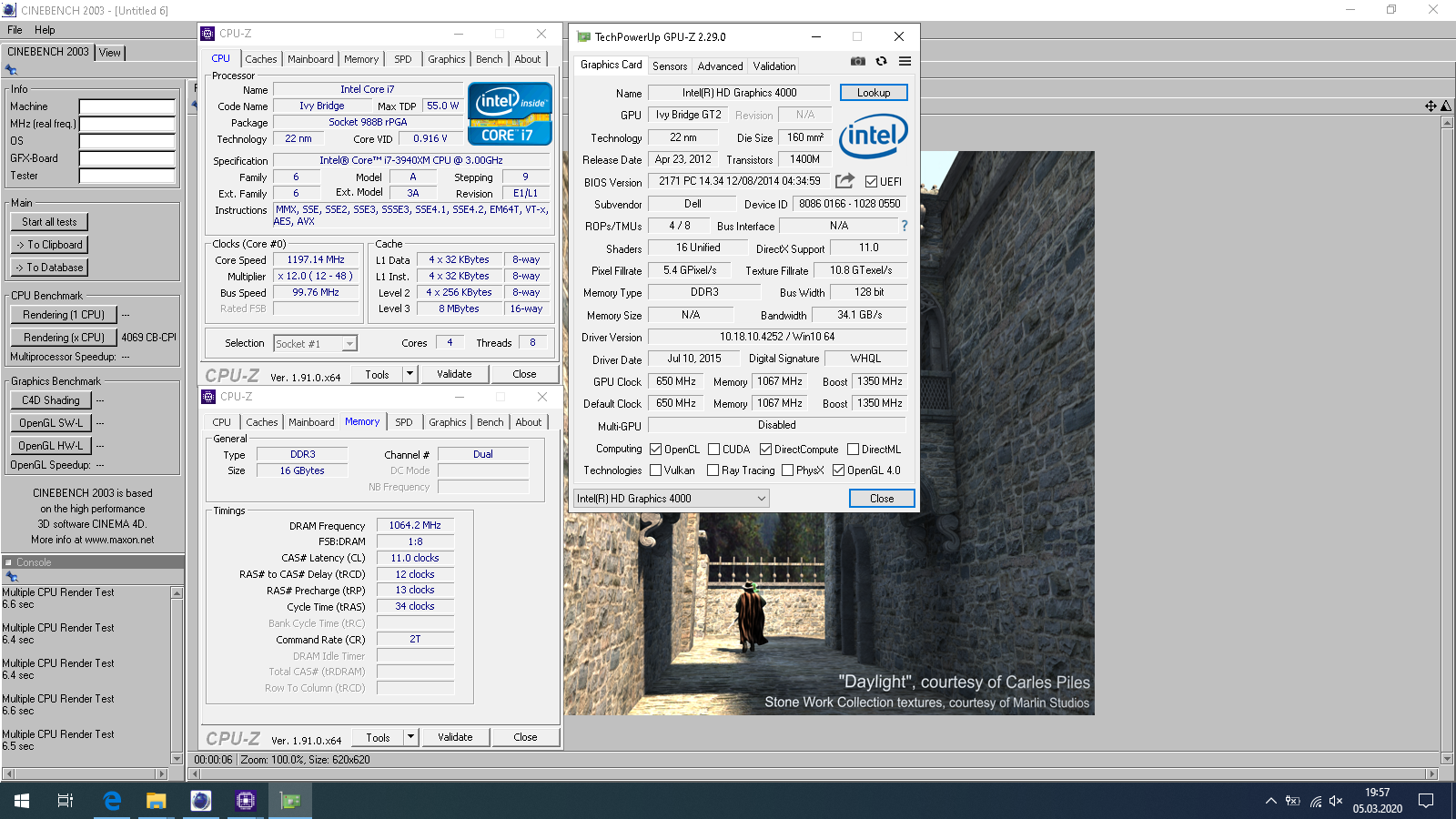The image size is (1456, 819).
Task: Toggle the OpenCL checkbox
Action: 655,449
